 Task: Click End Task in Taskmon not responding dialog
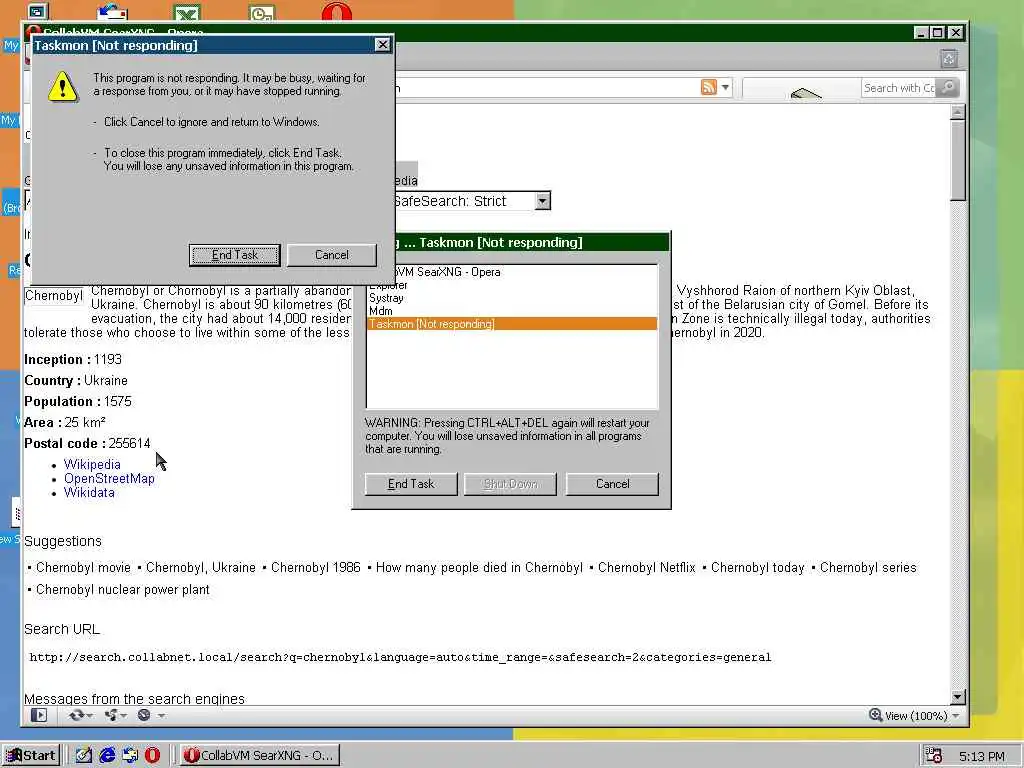234,255
